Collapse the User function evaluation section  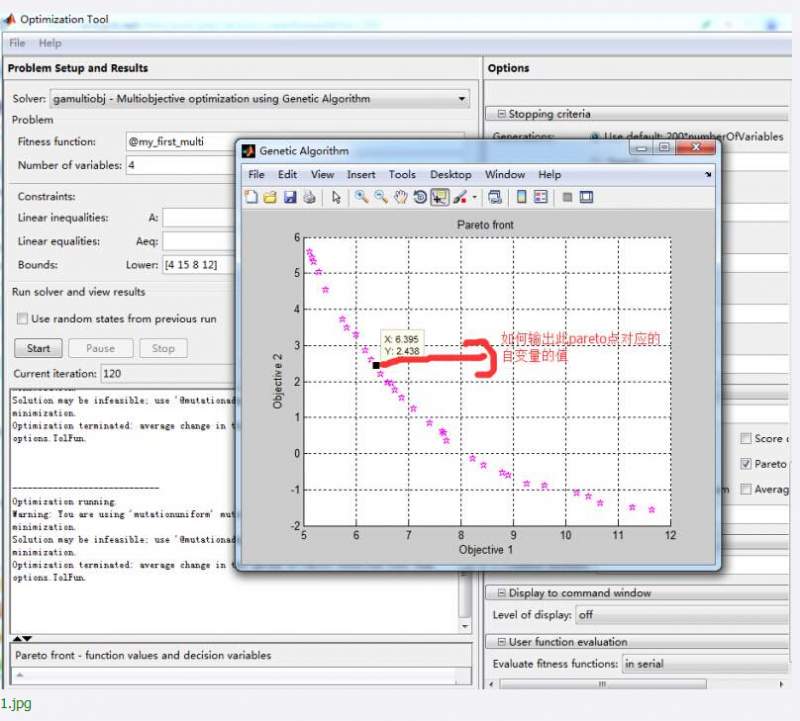[x=501, y=642]
